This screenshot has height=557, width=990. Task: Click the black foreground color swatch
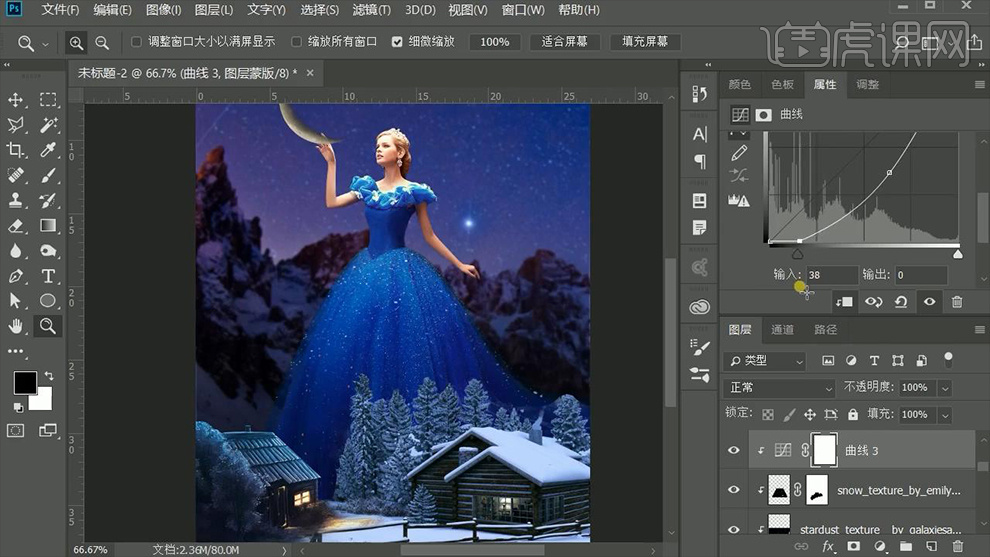pos(24,382)
